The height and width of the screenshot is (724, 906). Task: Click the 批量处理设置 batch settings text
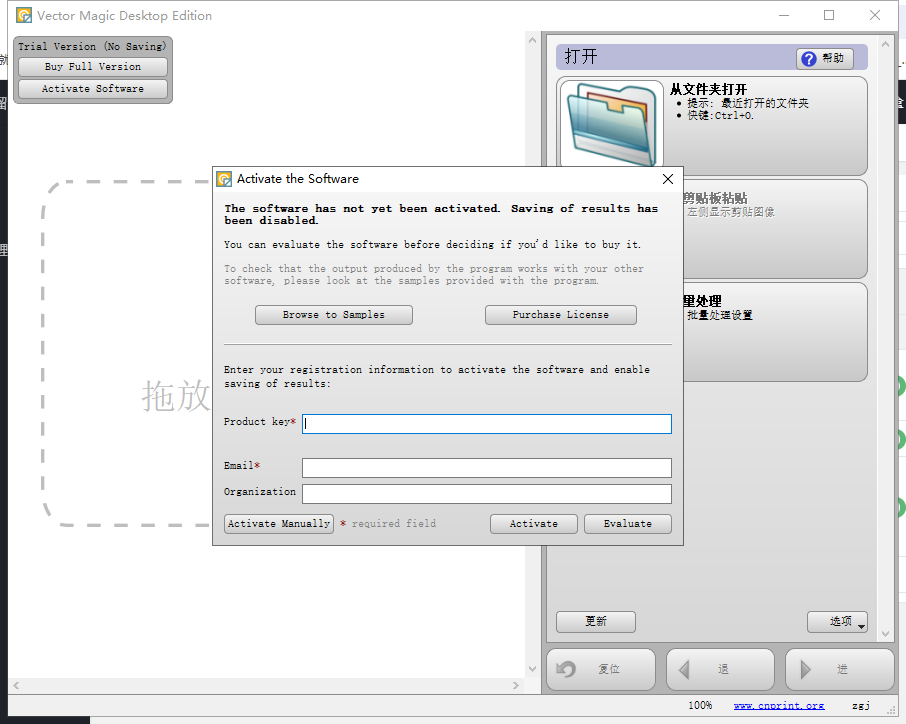click(720, 315)
